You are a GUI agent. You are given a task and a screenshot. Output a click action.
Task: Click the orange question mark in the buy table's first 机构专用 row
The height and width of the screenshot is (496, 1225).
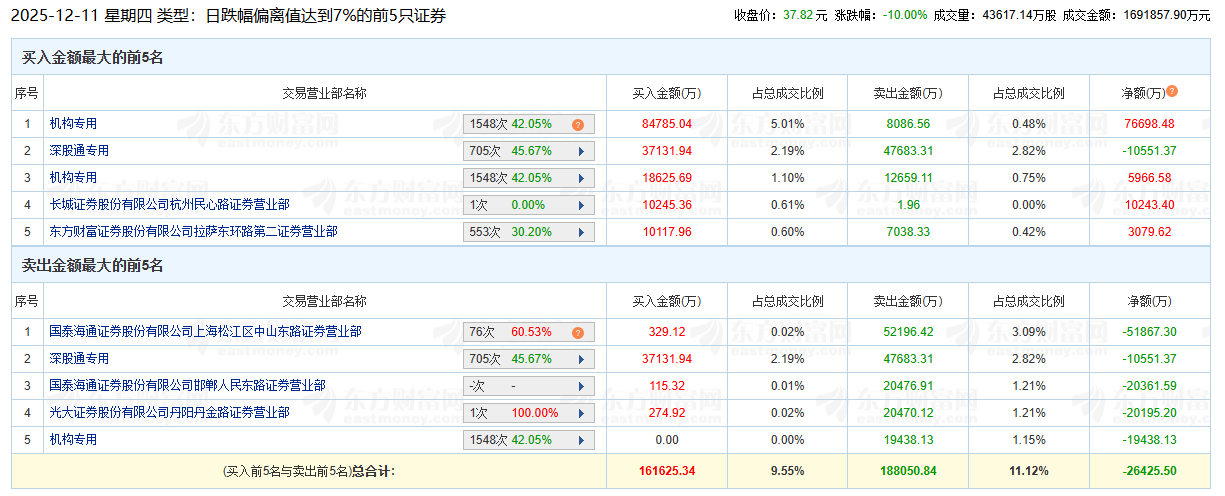[578, 125]
